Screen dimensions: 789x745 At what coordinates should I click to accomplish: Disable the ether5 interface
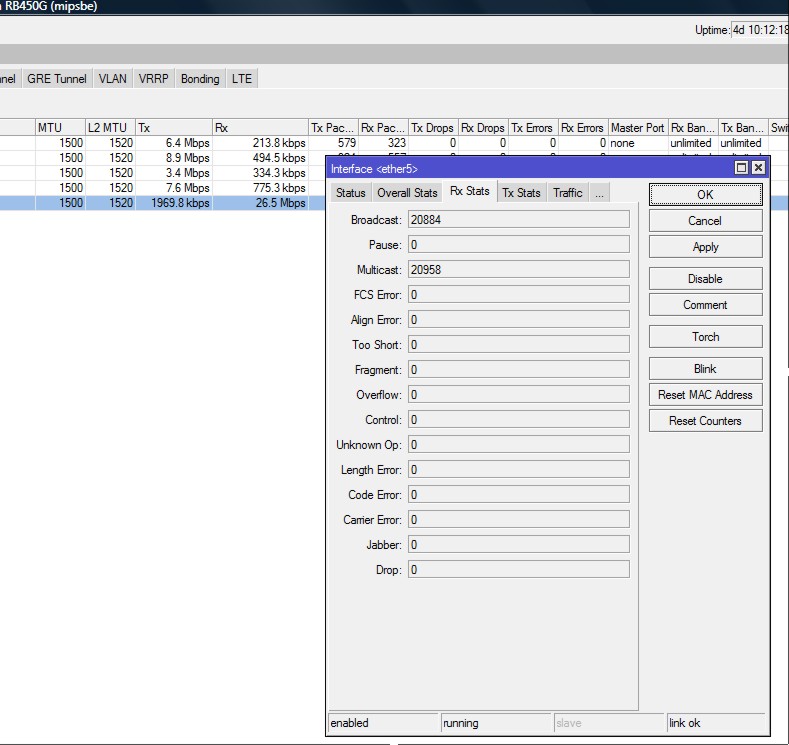705,279
